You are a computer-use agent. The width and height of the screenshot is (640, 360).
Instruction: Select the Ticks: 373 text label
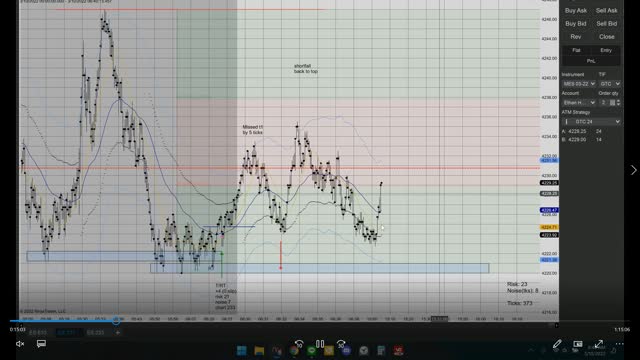click(x=520, y=303)
